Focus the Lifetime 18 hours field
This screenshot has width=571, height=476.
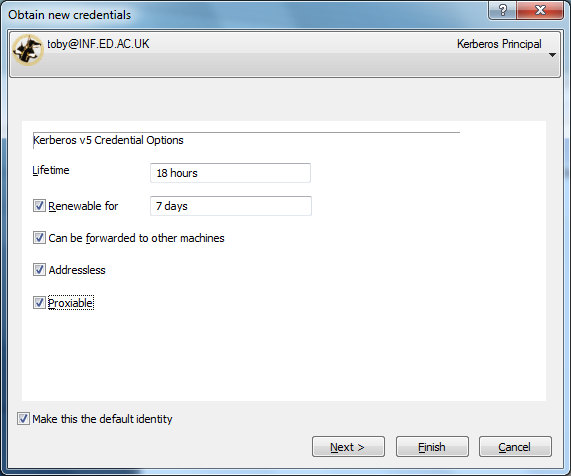click(x=231, y=173)
